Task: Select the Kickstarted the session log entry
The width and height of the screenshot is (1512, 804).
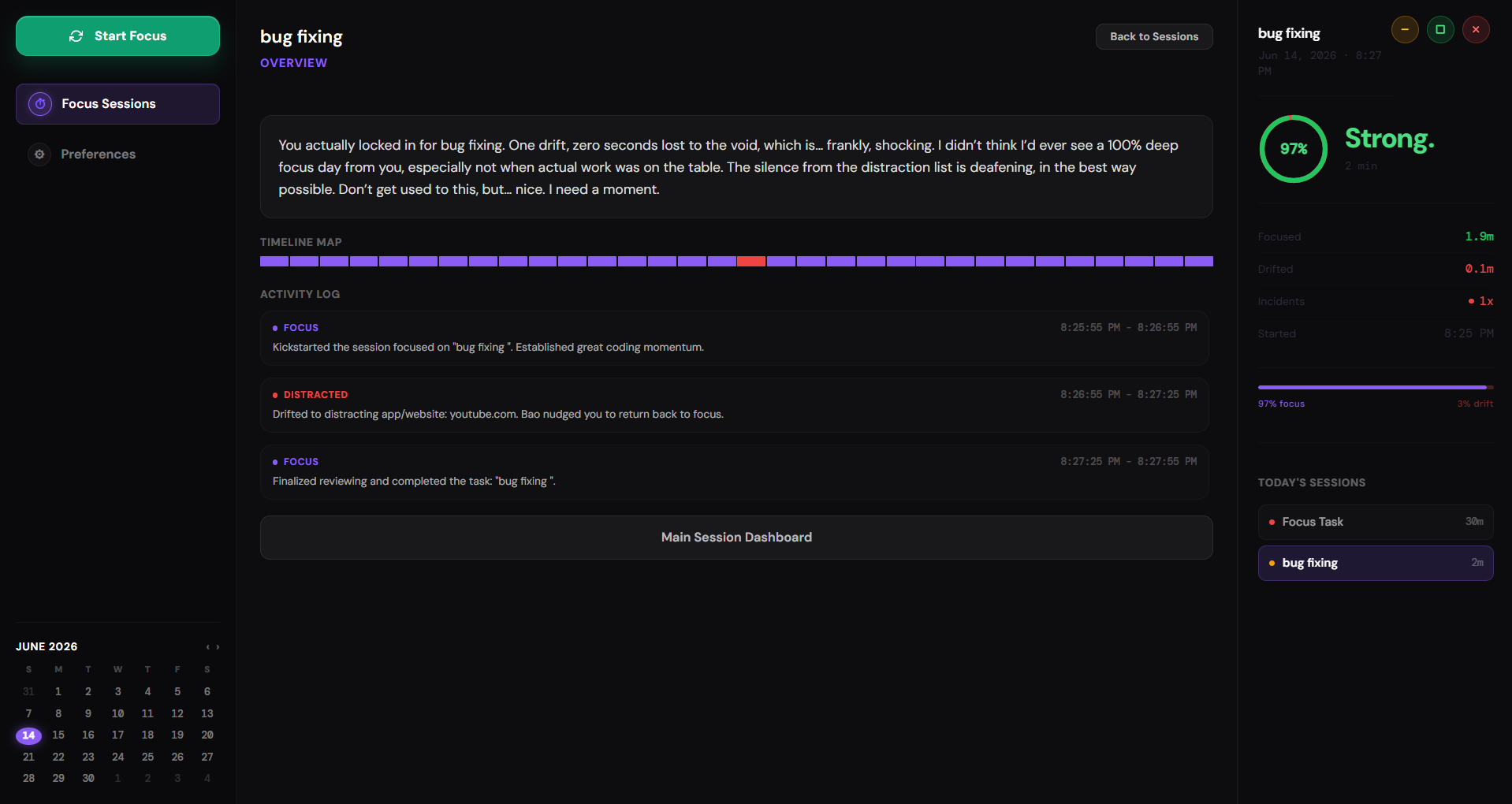Action: 735,338
